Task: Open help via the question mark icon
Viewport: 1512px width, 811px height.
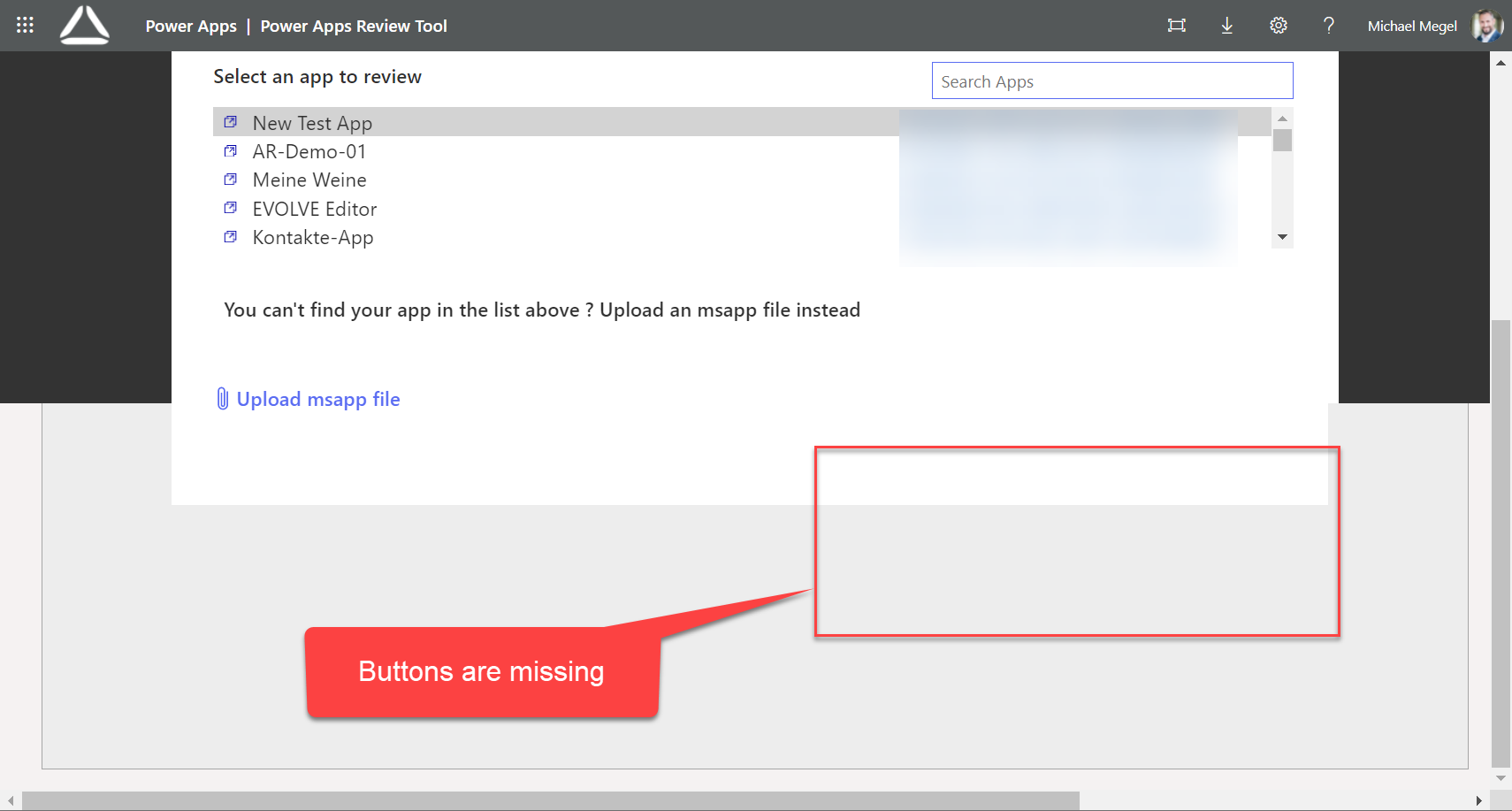Action: (x=1329, y=26)
